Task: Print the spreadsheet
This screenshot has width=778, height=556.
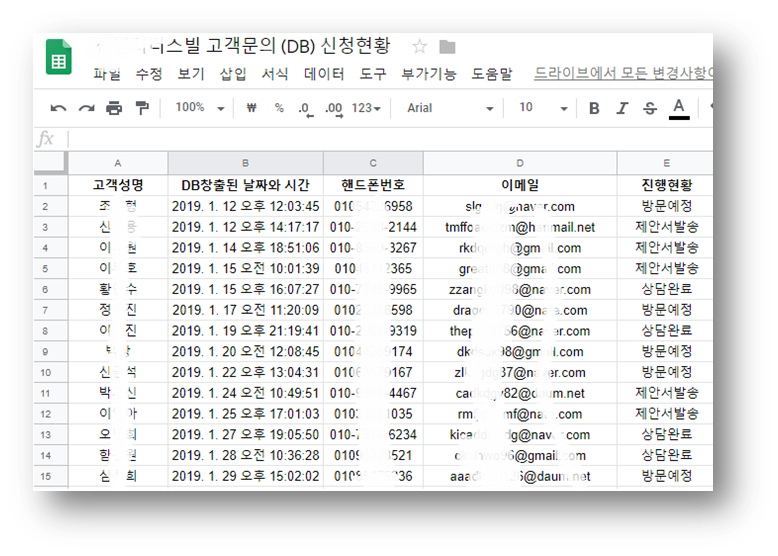Action: [x=114, y=108]
